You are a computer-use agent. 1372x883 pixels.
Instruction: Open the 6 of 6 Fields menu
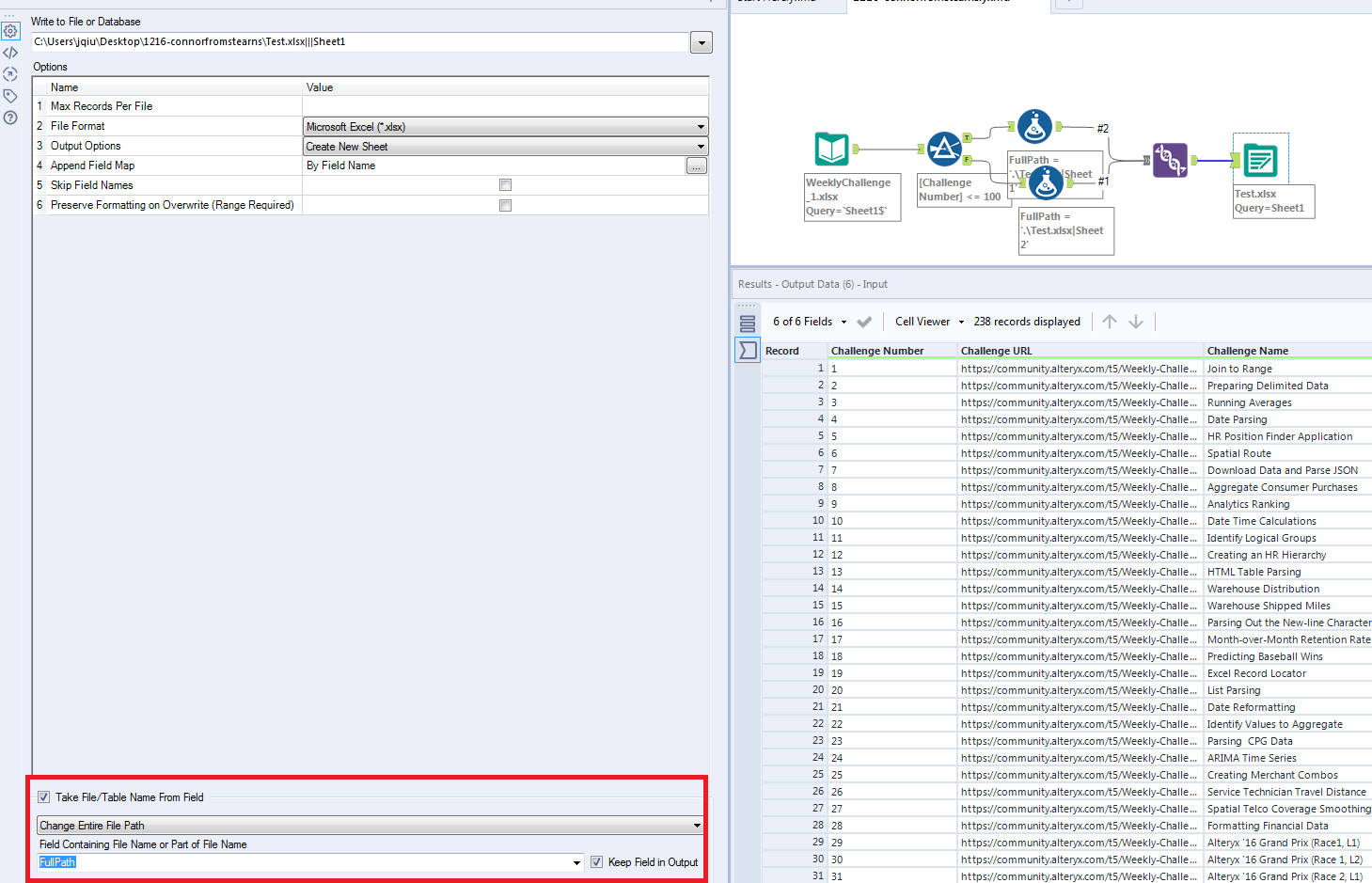[x=810, y=322]
